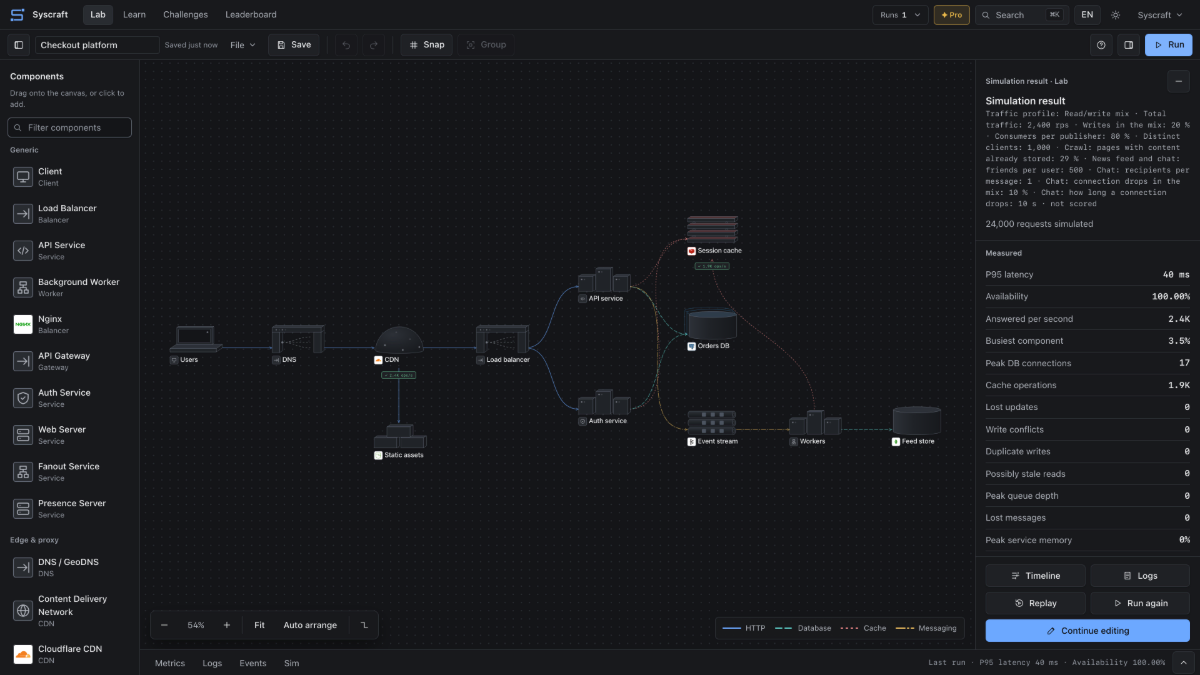Click Fit to view
Image resolution: width=1200 pixels, height=675 pixels.
click(x=259, y=625)
